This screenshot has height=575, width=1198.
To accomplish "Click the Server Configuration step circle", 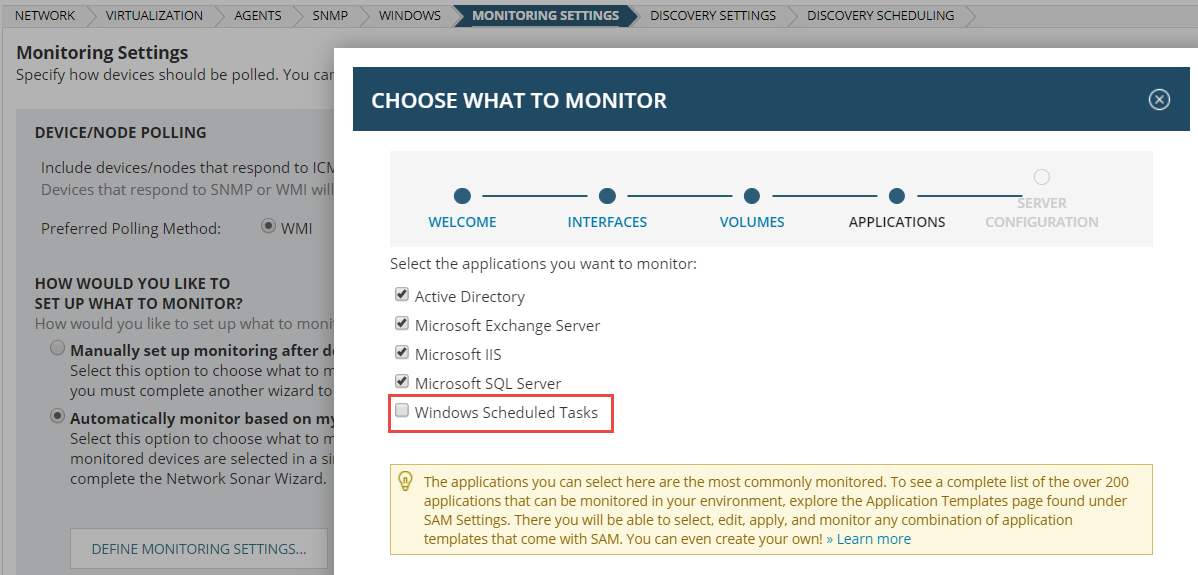I will 1042,177.
